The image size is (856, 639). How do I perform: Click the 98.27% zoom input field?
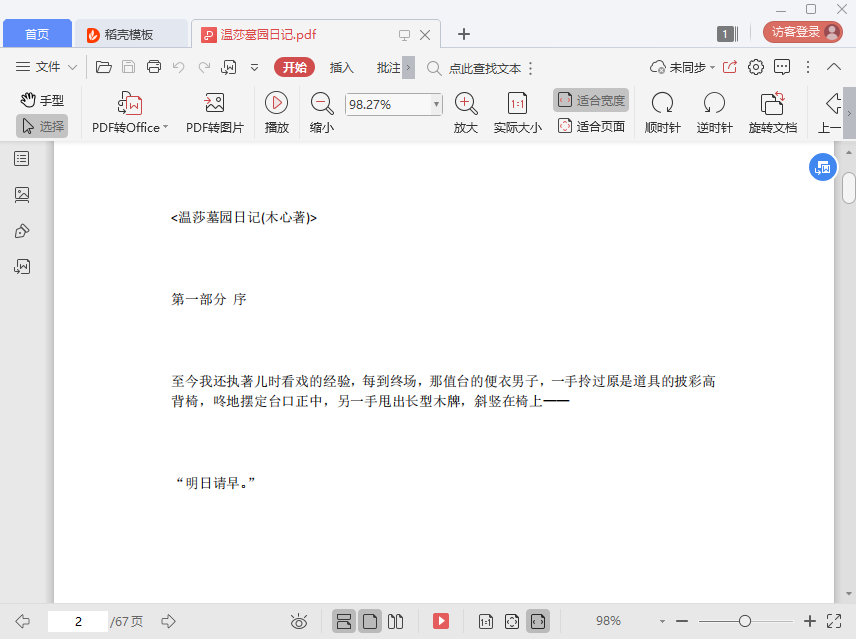[x=388, y=104]
